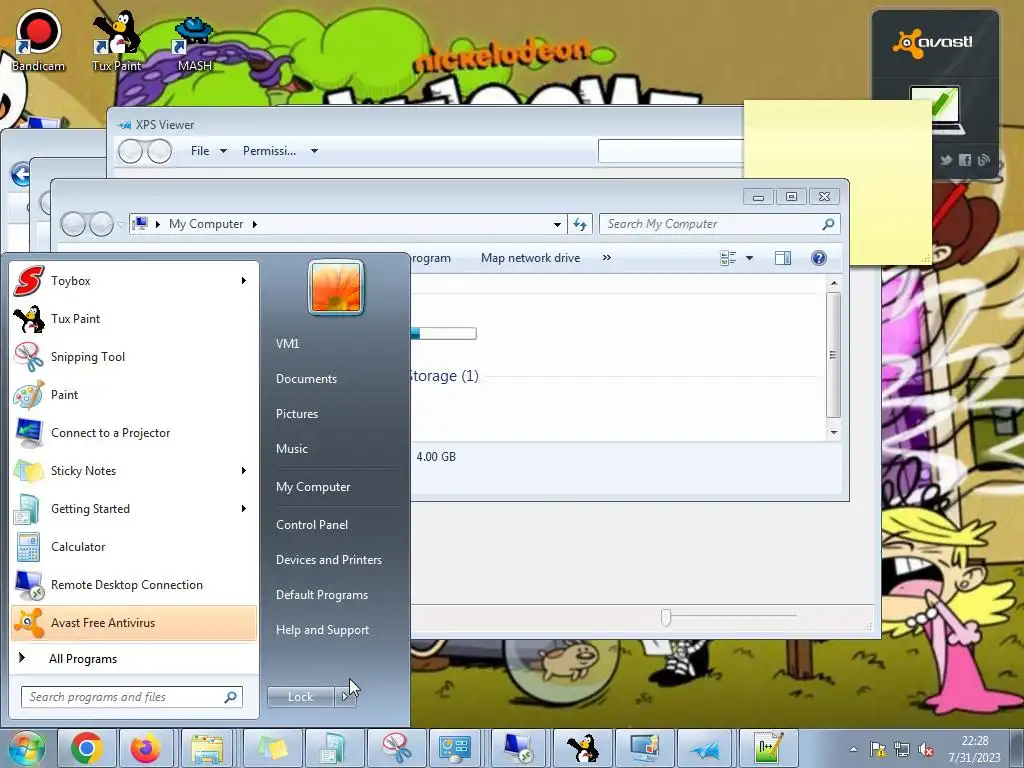This screenshot has width=1024, height=768.
Task: Click Map network drive in My Computer
Action: coord(530,258)
